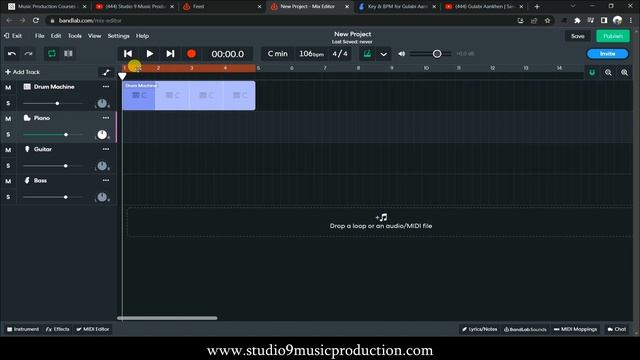Viewport: 640px width, 360px height.
Task: Reload the browser page
Action: (x=36, y=20)
